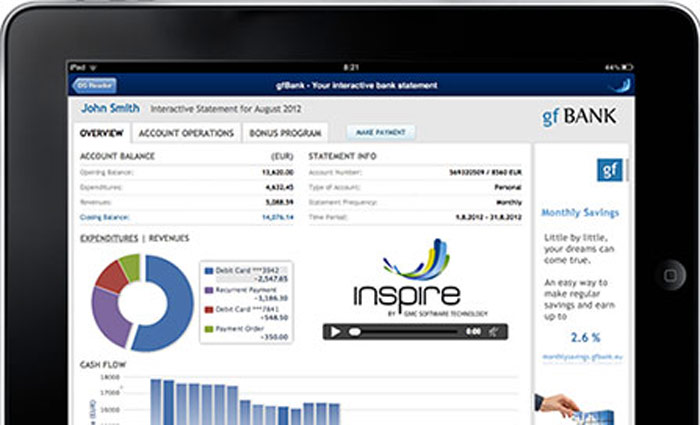Click the 14,076.14 closing balance value
700x425 pixels.
278,217
